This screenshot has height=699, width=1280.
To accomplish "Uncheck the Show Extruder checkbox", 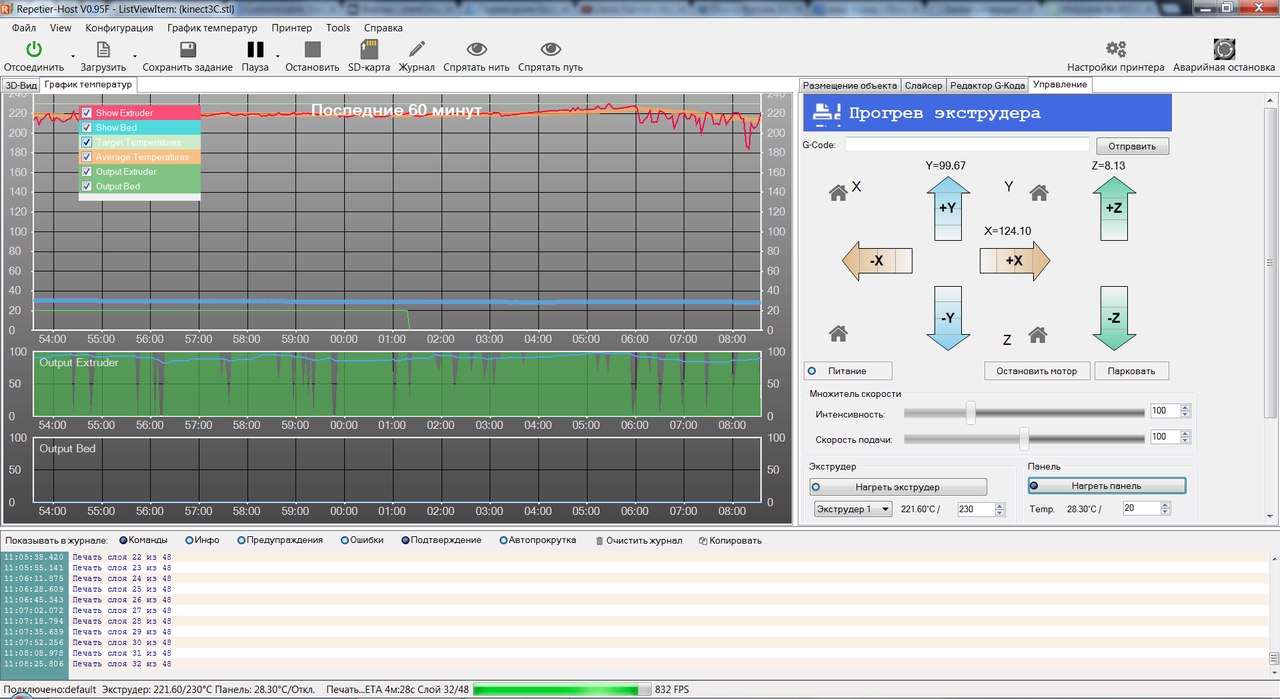I will click(87, 113).
